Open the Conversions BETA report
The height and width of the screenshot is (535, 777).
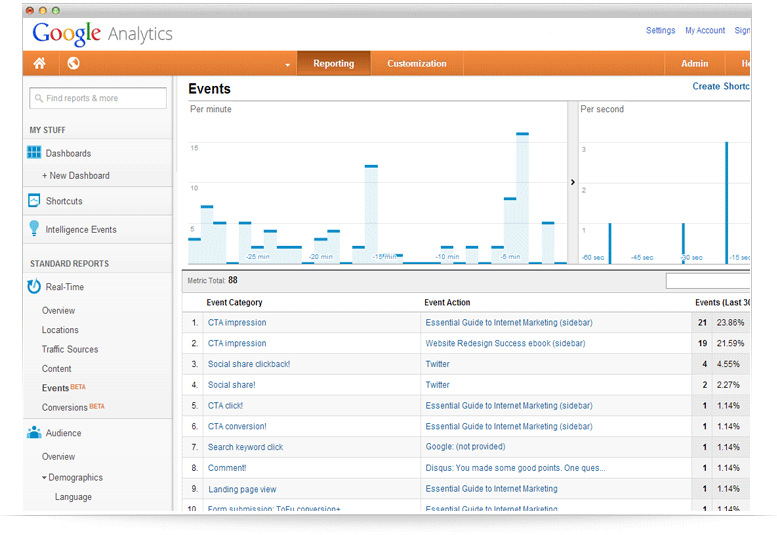(73, 407)
